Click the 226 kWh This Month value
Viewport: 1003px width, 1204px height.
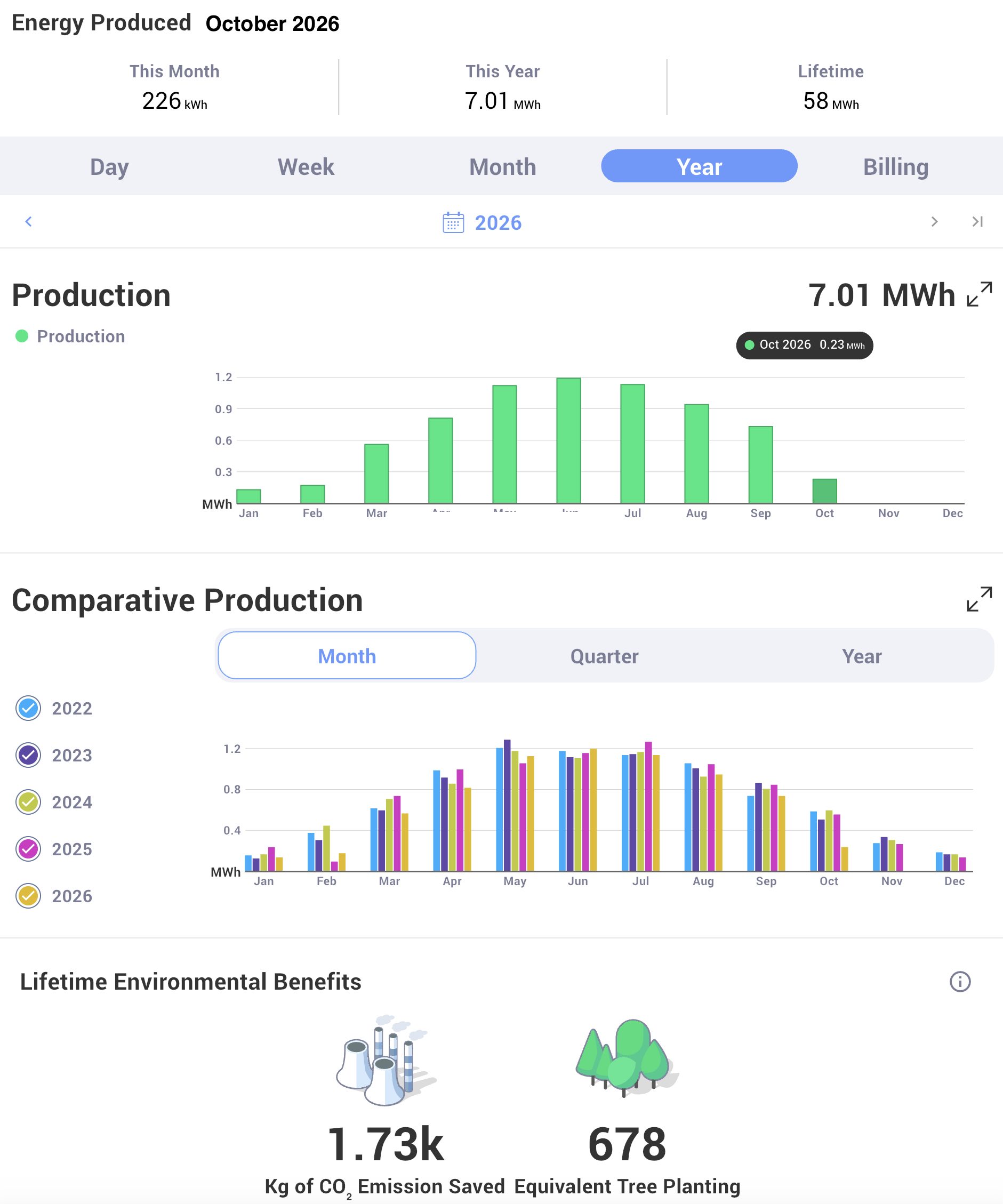[174, 101]
